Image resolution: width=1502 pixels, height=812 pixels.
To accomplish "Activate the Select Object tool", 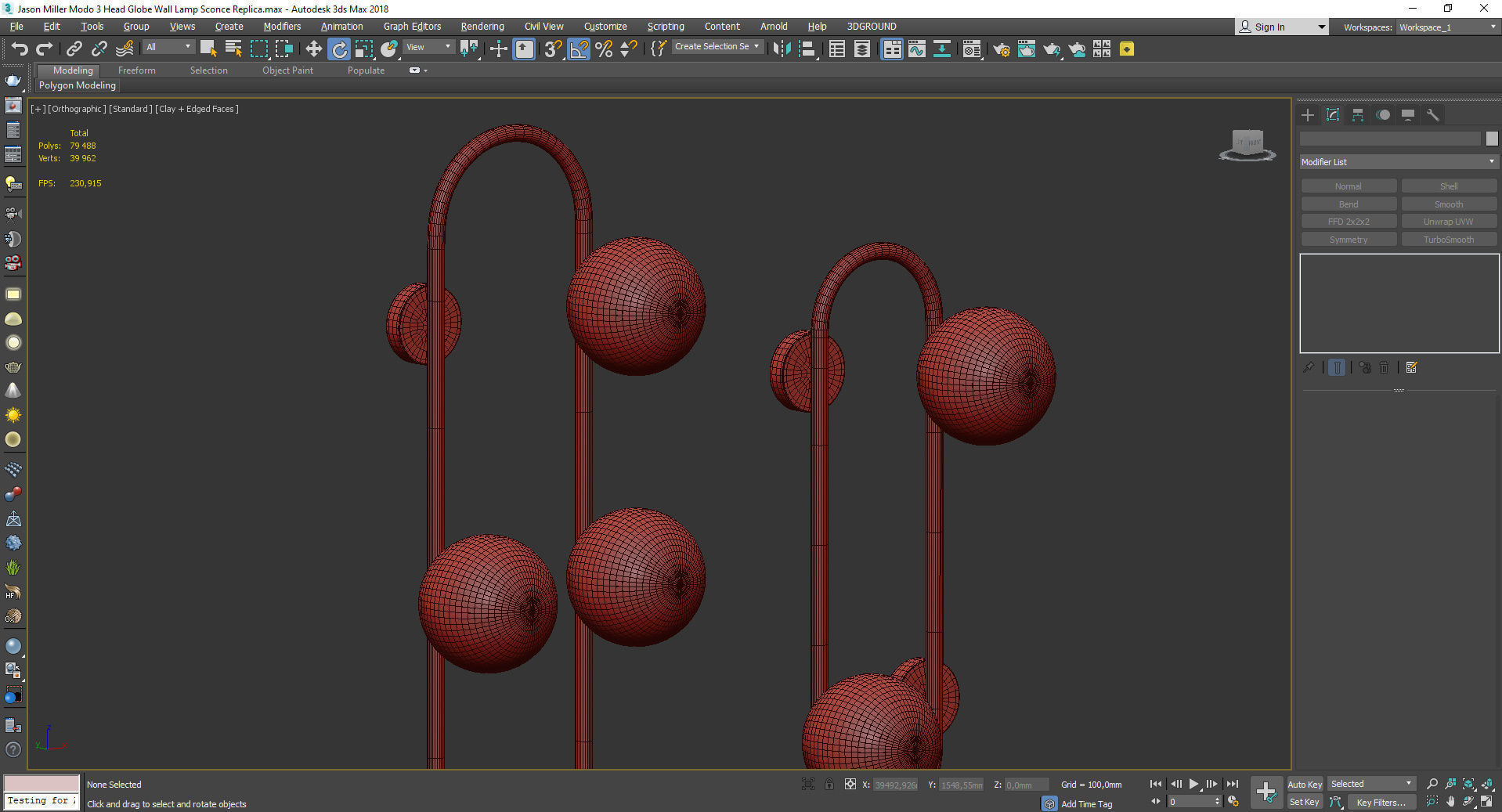I will pos(208,49).
